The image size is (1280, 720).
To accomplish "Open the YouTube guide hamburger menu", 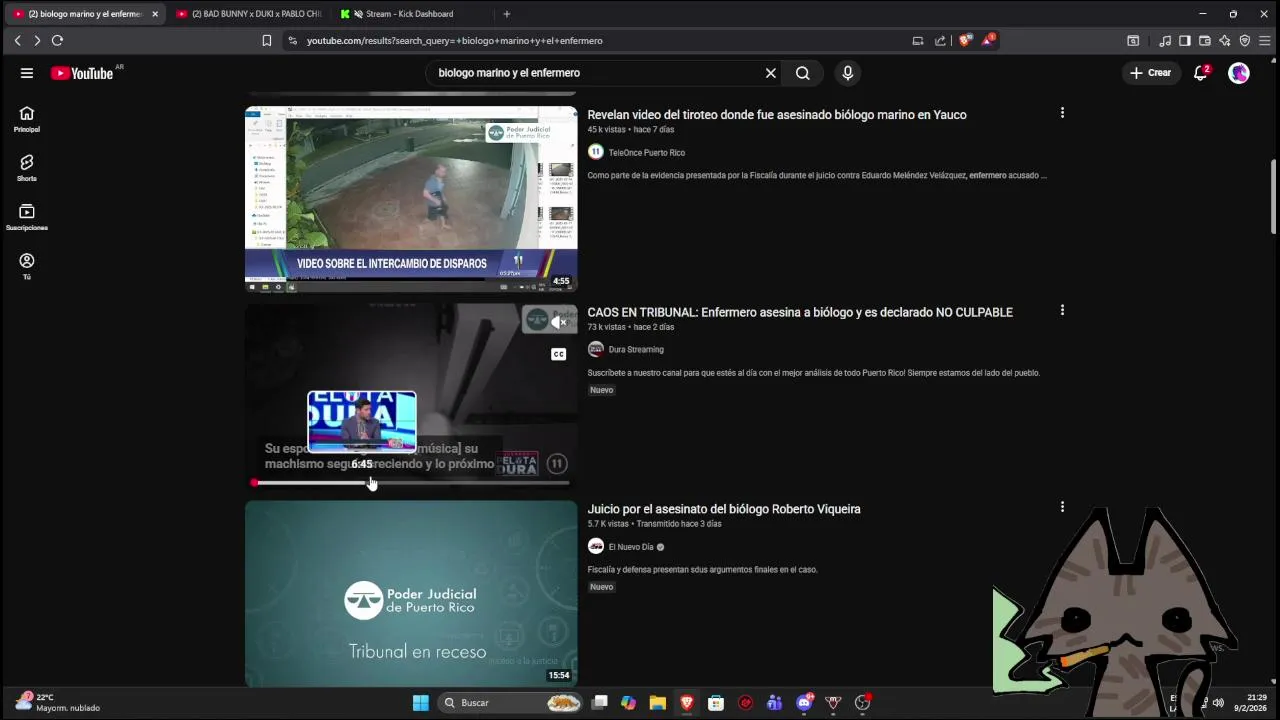I will (27, 73).
